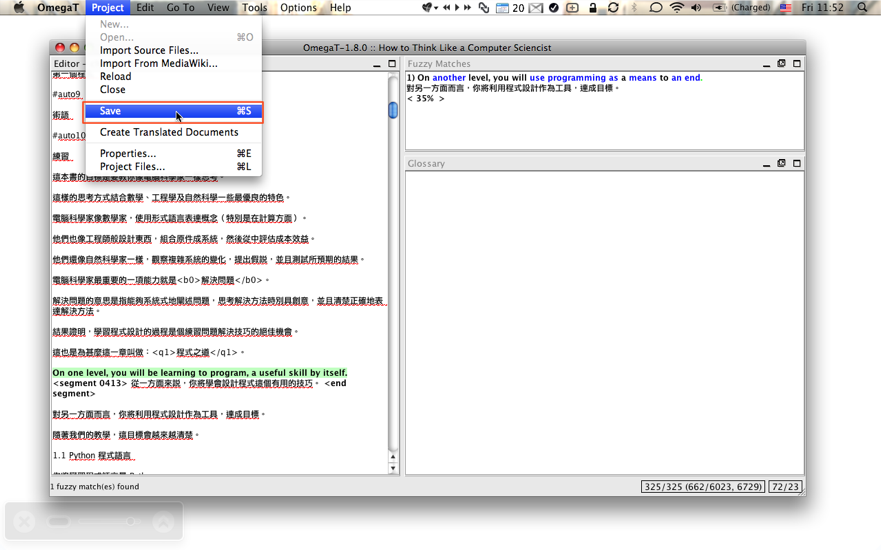Open the OmegaT application menu
The height and width of the screenshot is (550, 881).
(57, 7)
